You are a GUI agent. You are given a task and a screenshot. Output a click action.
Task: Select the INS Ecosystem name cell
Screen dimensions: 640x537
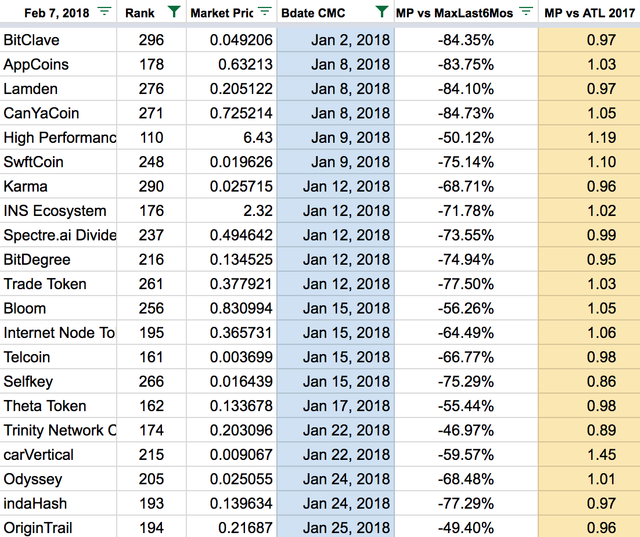[x=58, y=211]
